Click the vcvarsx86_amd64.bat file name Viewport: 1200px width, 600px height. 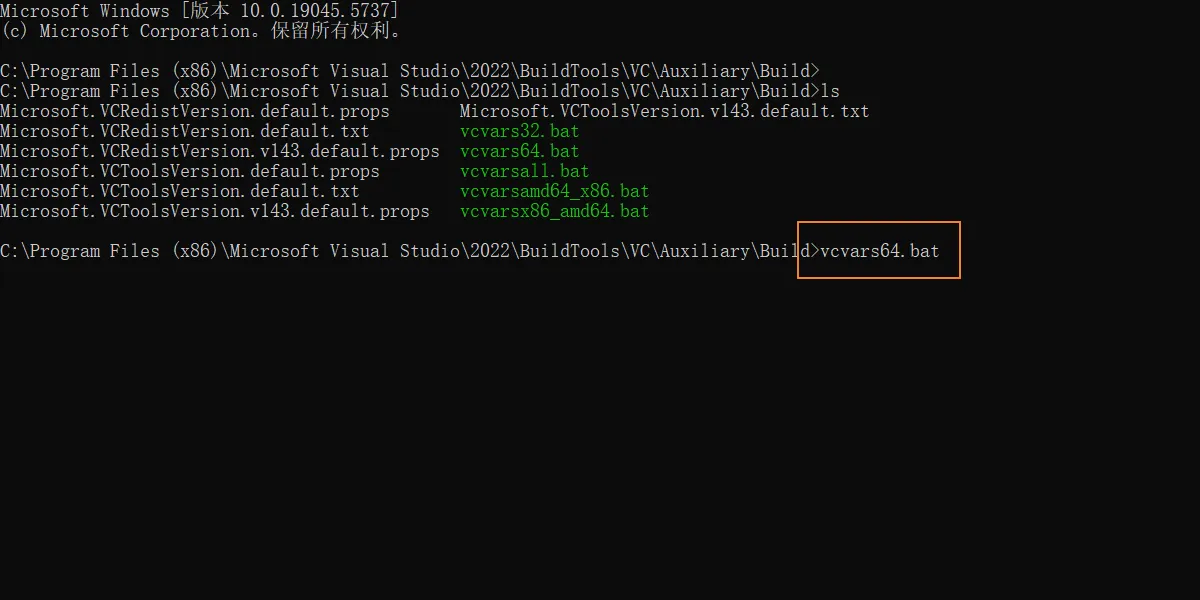point(554,211)
